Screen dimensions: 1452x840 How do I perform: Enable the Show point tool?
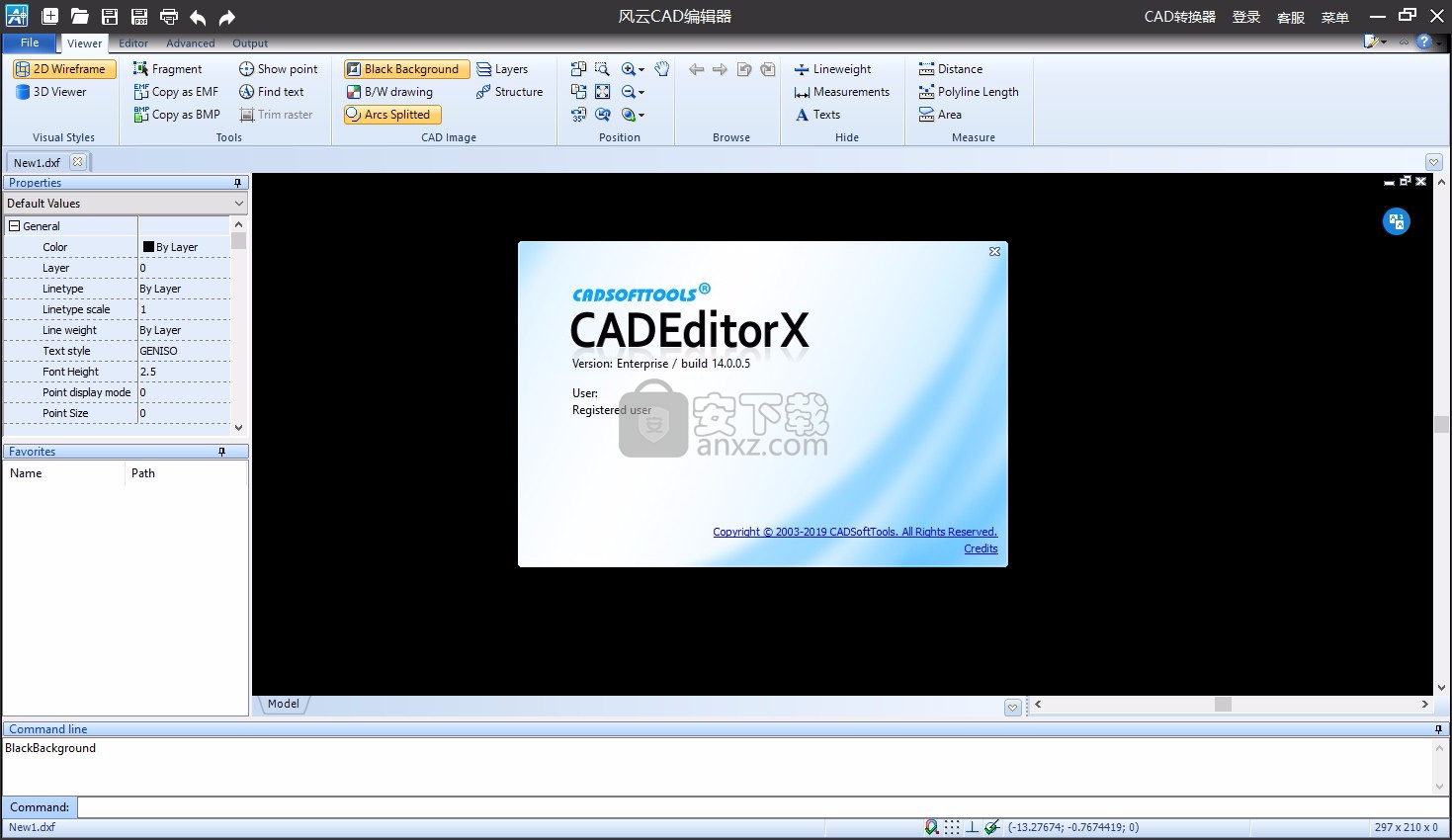[x=278, y=69]
